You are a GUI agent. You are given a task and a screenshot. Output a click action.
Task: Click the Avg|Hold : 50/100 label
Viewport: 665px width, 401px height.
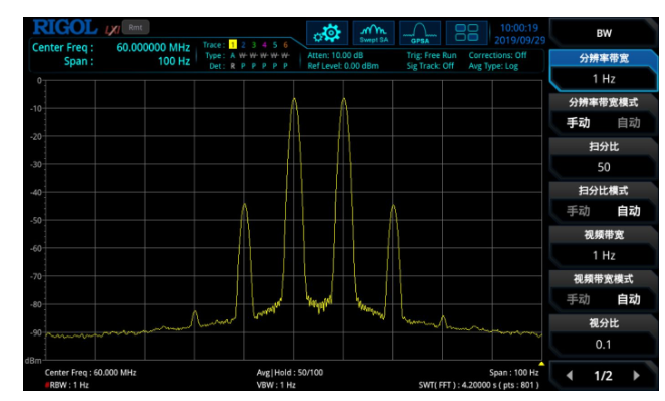pos(290,373)
